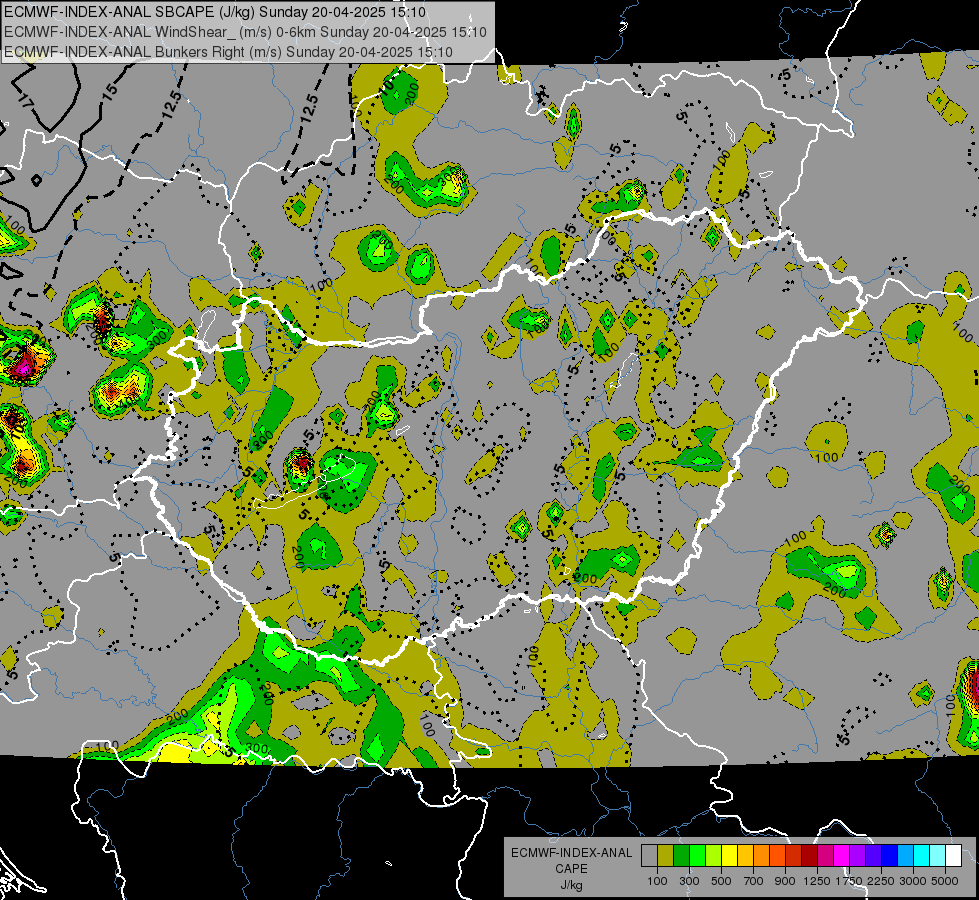Click the bright green legend swatch
This screenshot has width=979, height=900.
(x=697, y=855)
